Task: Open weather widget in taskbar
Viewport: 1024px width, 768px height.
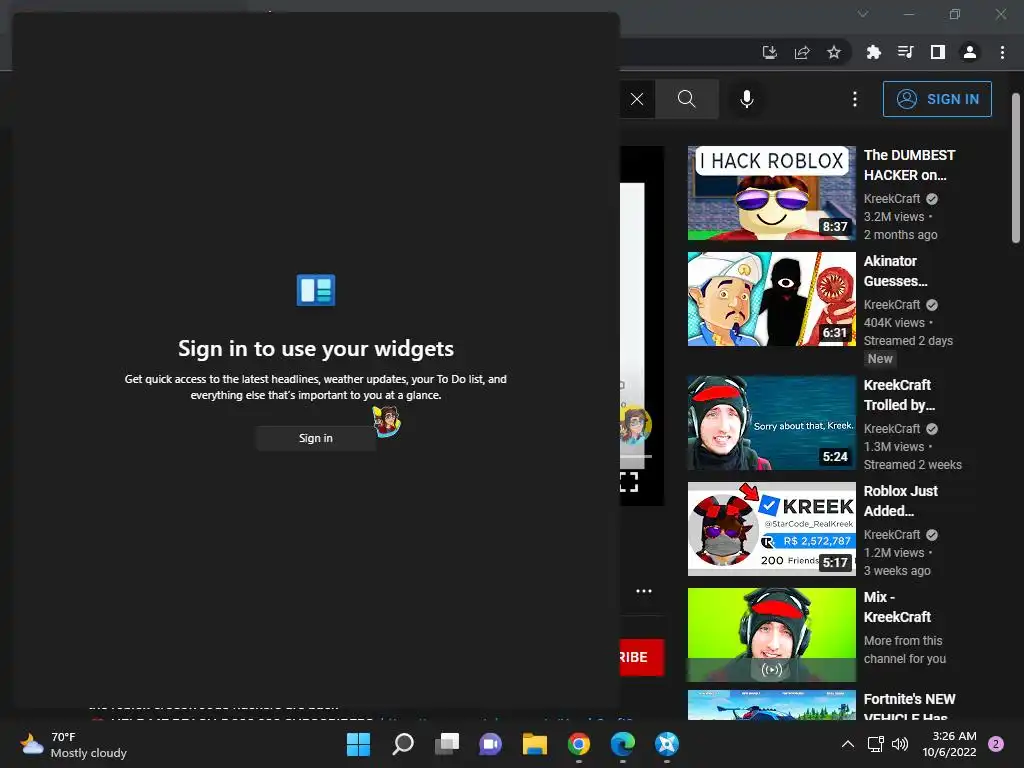Action: pyautogui.click(x=73, y=744)
